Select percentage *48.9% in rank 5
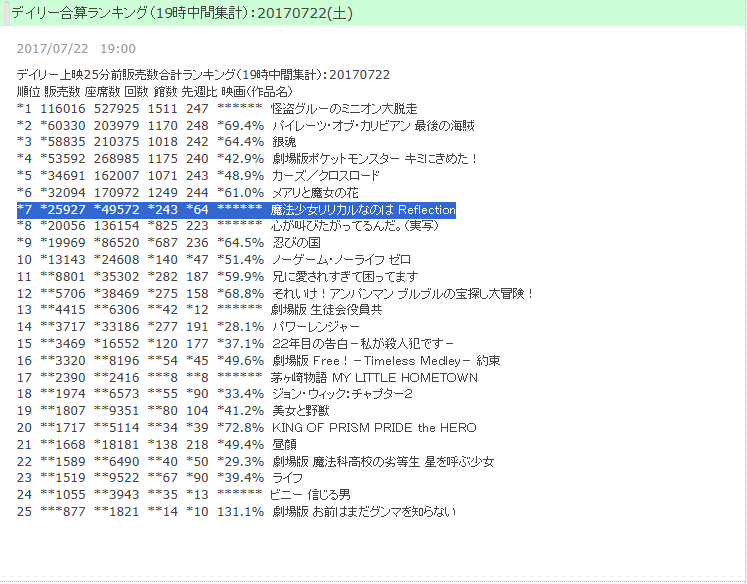The height and width of the screenshot is (584, 747). (x=241, y=175)
